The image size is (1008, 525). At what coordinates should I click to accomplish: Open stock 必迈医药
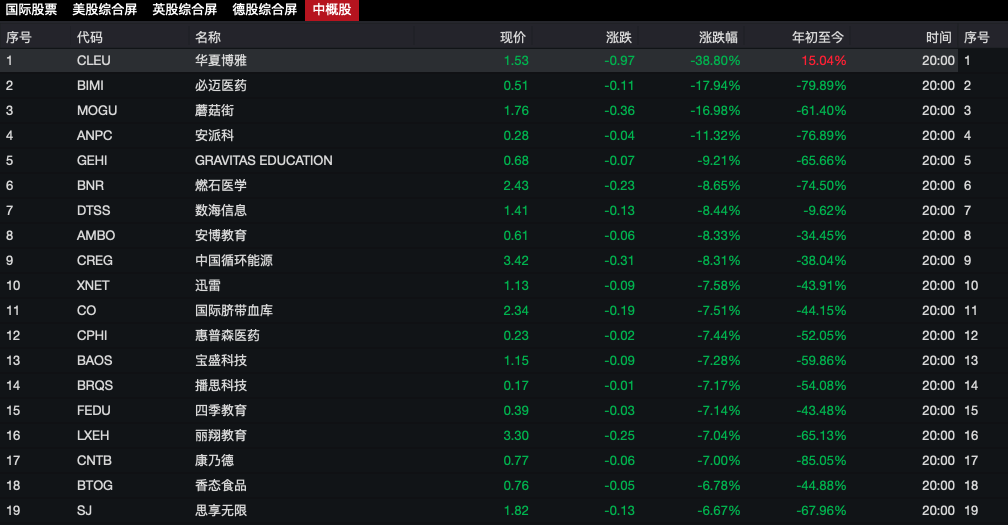220,85
